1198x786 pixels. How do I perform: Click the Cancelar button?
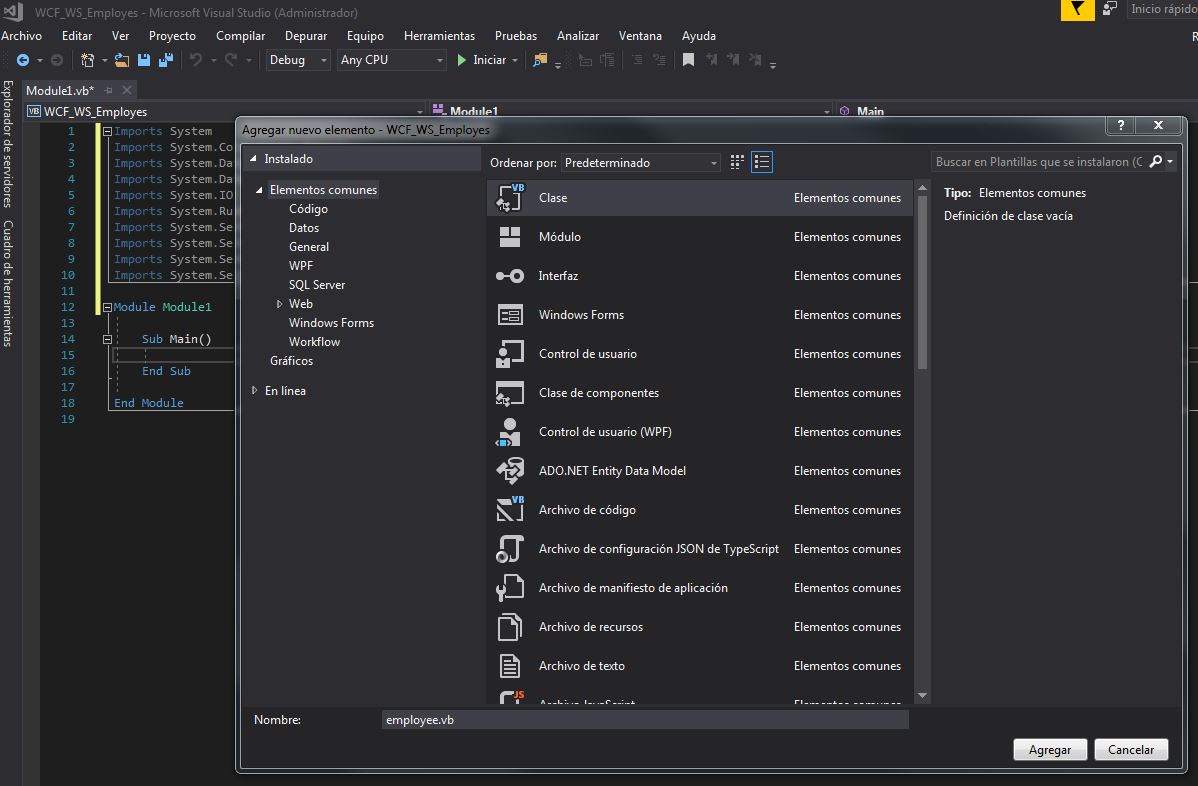(1131, 749)
